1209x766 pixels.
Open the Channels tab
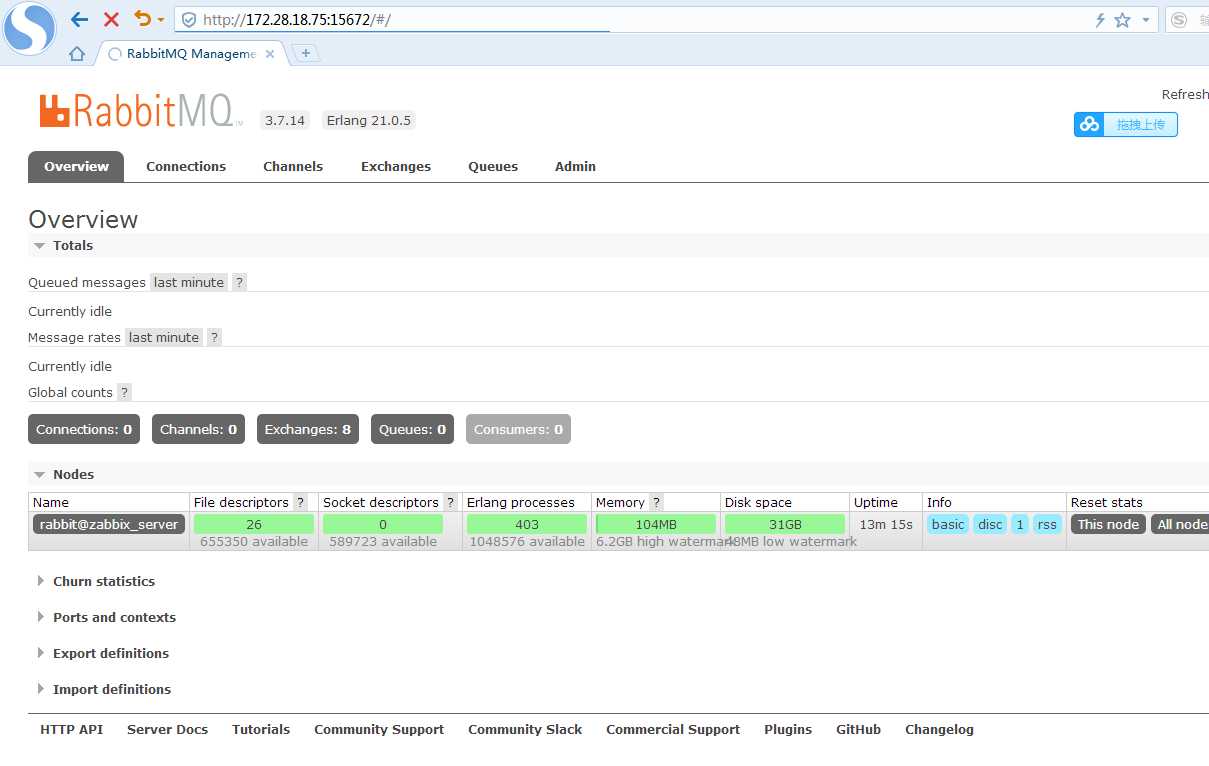(293, 167)
